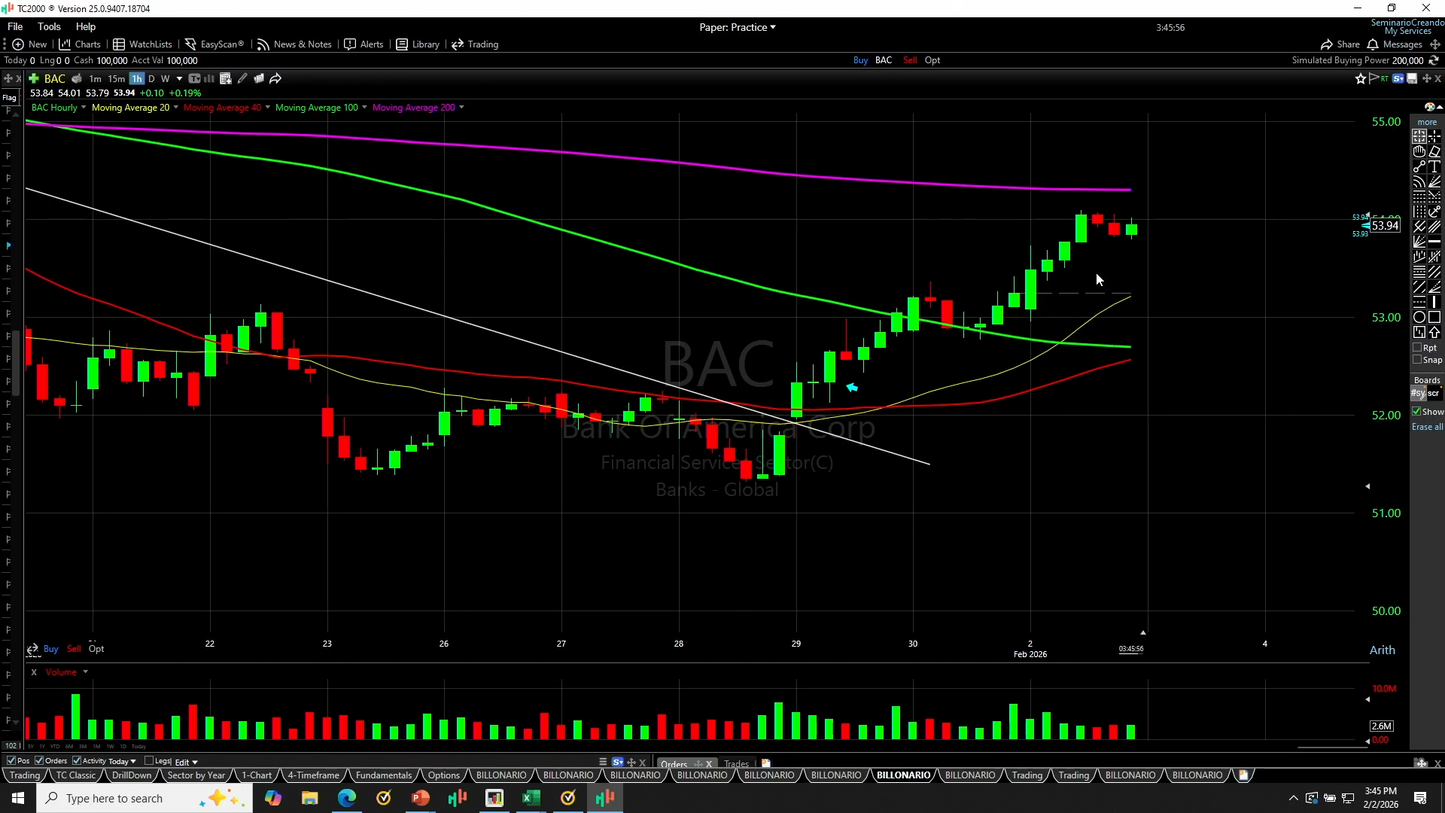
Task: Select the text annotation drawing tool
Action: (1435, 167)
